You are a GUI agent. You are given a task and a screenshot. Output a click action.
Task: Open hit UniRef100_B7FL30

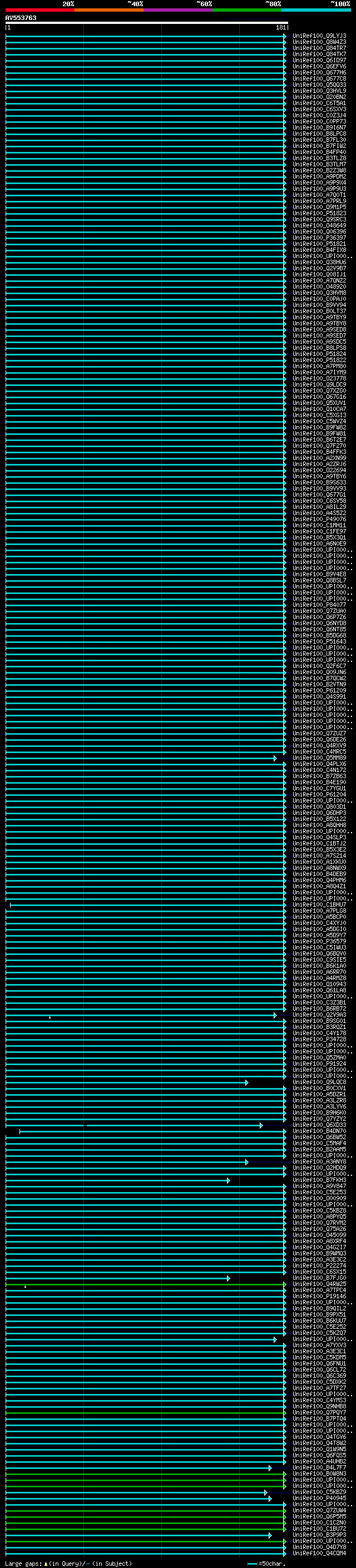pyautogui.click(x=319, y=140)
